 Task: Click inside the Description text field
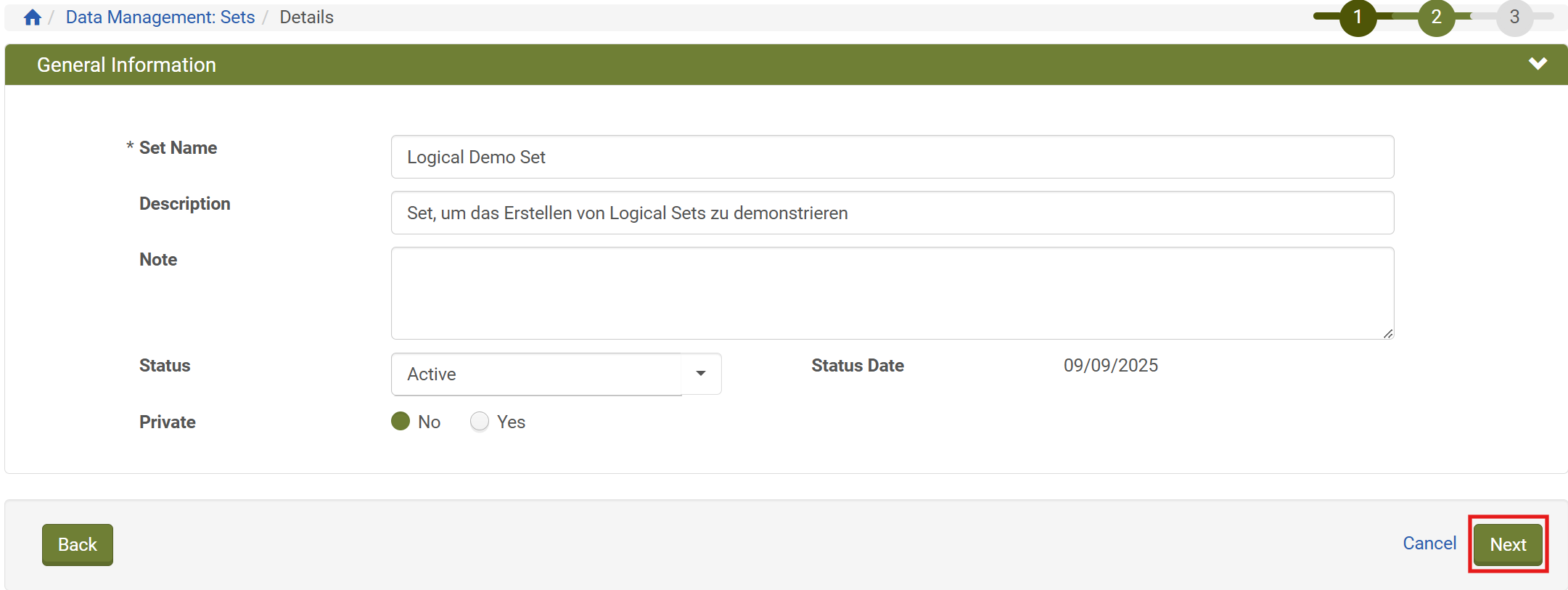pos(891,213)
